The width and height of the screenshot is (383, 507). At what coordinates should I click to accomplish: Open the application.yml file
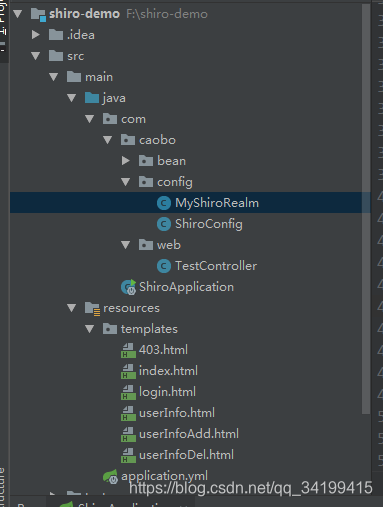coord(164,476)
